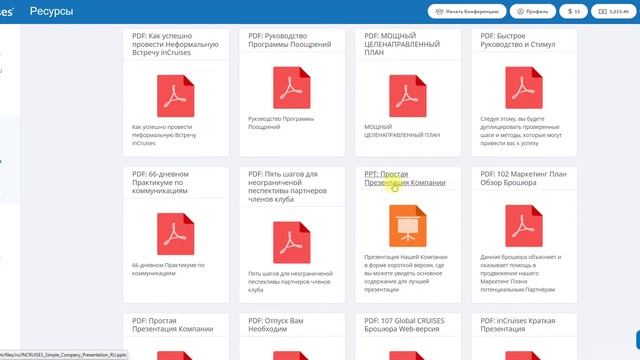Open the 'PDF: МОЩНЫЙ ЦЕЛЕНАПРАВЛЕННЫЙ ПЛАН' title link
Viewport: 640px width, 360px height.
pyautogui.click(x=402, y=44)
